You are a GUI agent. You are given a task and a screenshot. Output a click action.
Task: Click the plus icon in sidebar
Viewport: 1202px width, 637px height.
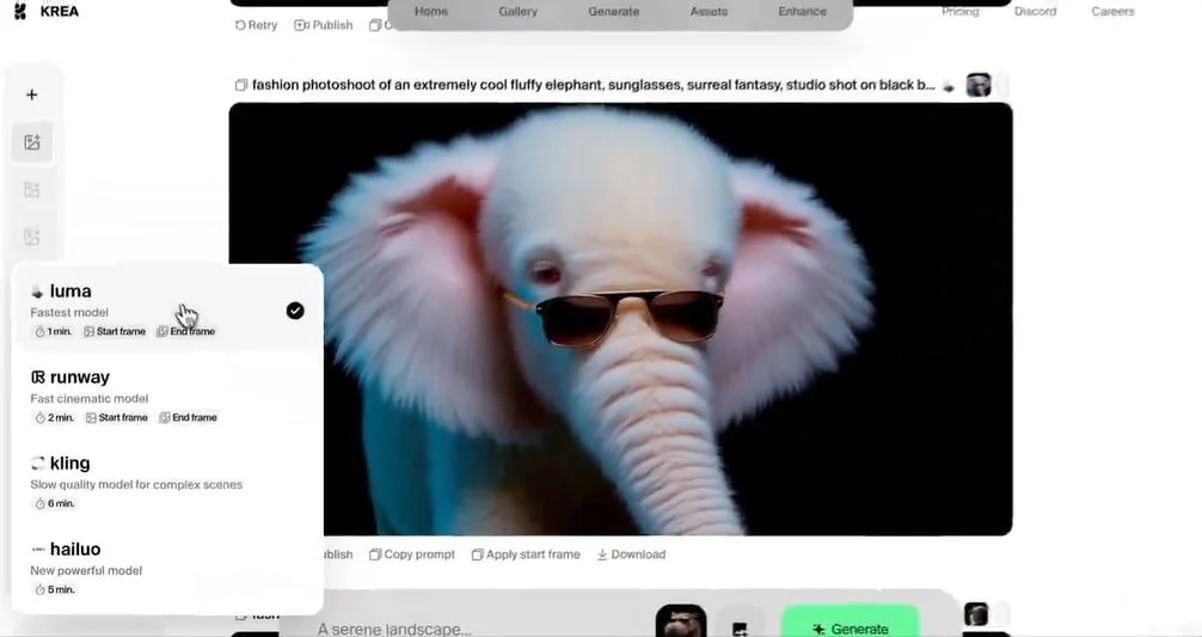pos(32,94)
